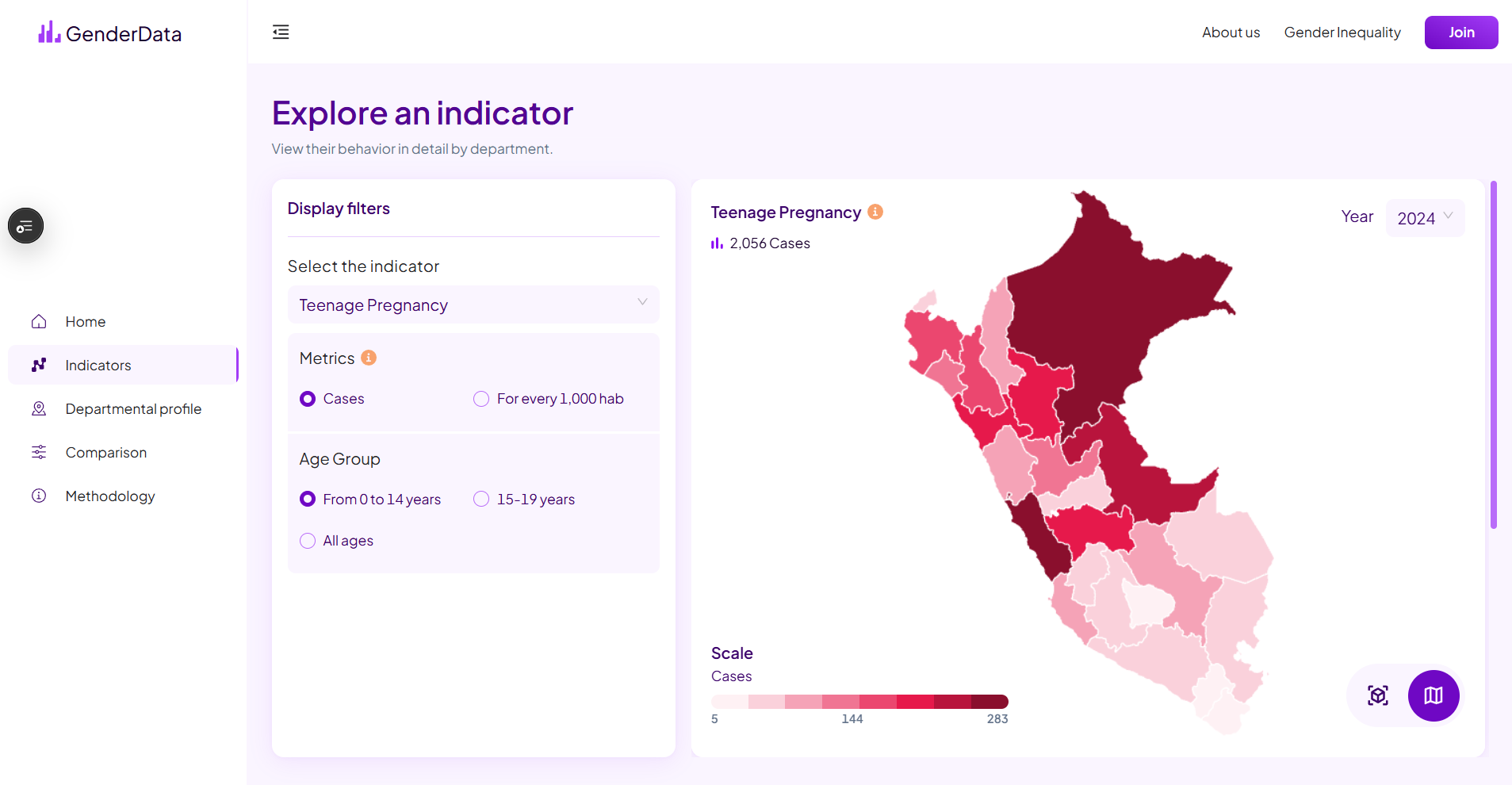Click the GenderData logo icon
The width and height of the screenshot is (1512, 785).
point(49,33)
